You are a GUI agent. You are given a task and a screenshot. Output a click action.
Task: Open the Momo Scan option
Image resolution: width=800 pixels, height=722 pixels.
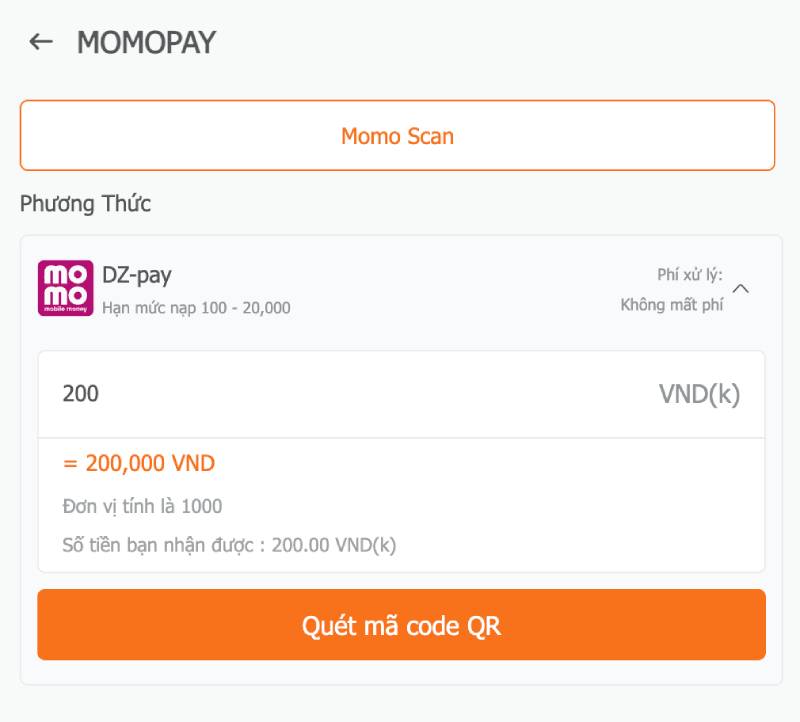[x=399, y=135]
